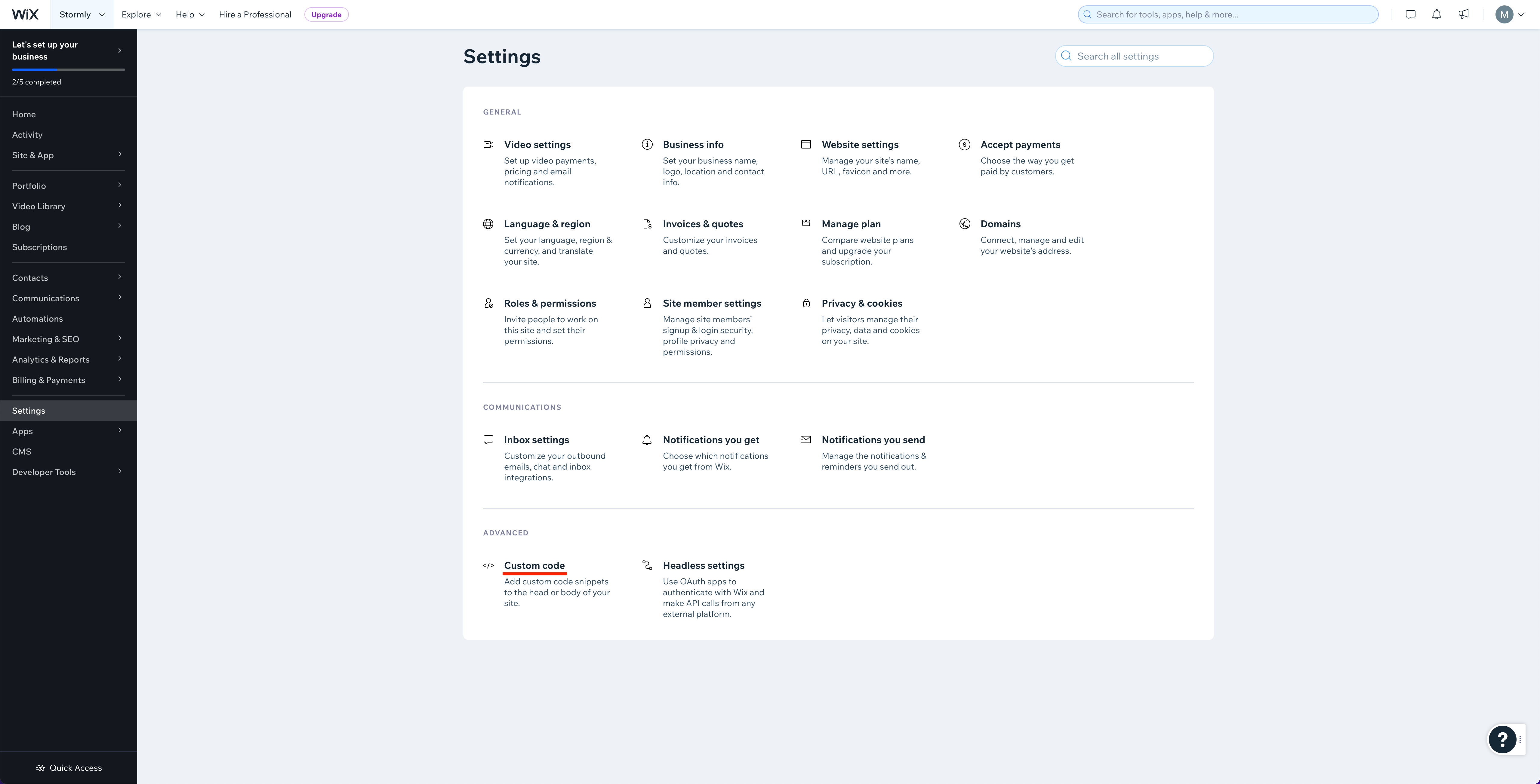Screen dimensions: 1540x784
Task: Open the Domains settings link
Action: pos(1001,224)
